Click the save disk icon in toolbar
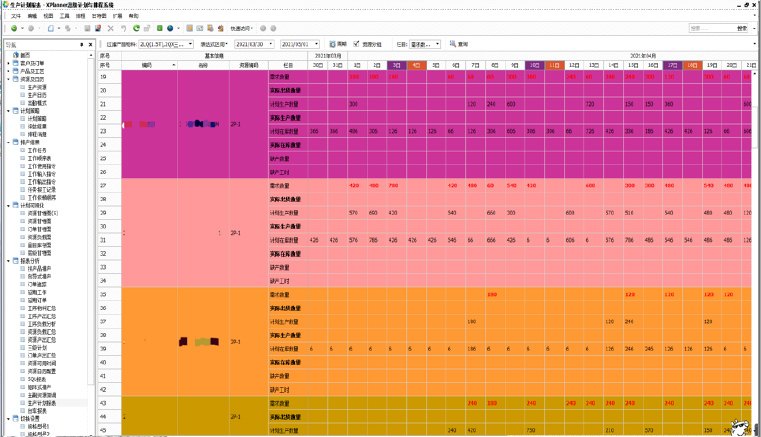The height and width of the screenshot is (437, 761). pyautogui.click(x=87, y=29)
